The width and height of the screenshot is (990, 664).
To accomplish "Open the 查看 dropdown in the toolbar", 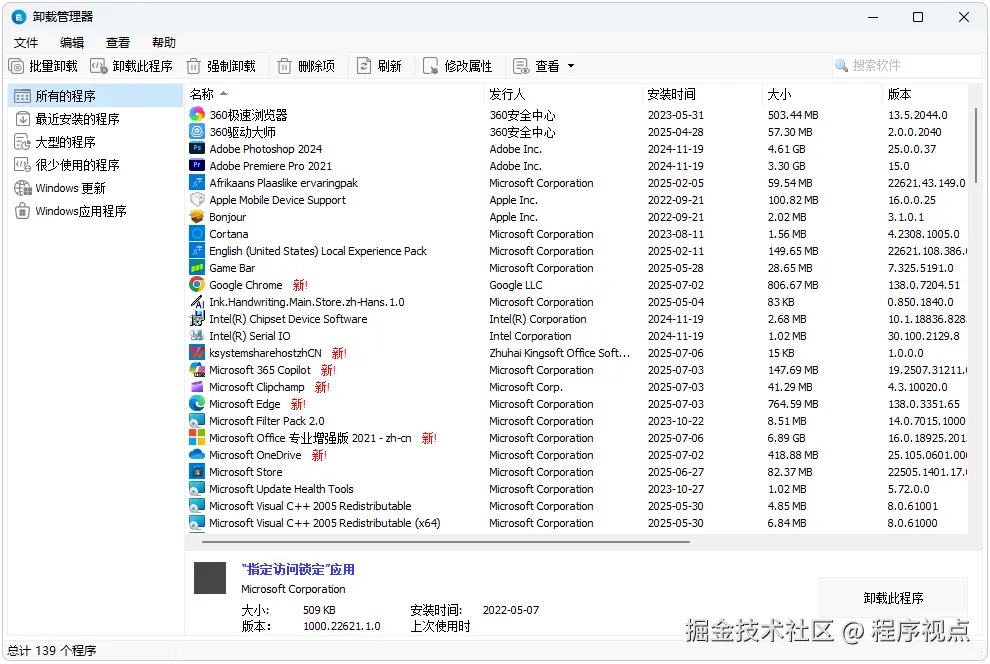I will point(543,66).
